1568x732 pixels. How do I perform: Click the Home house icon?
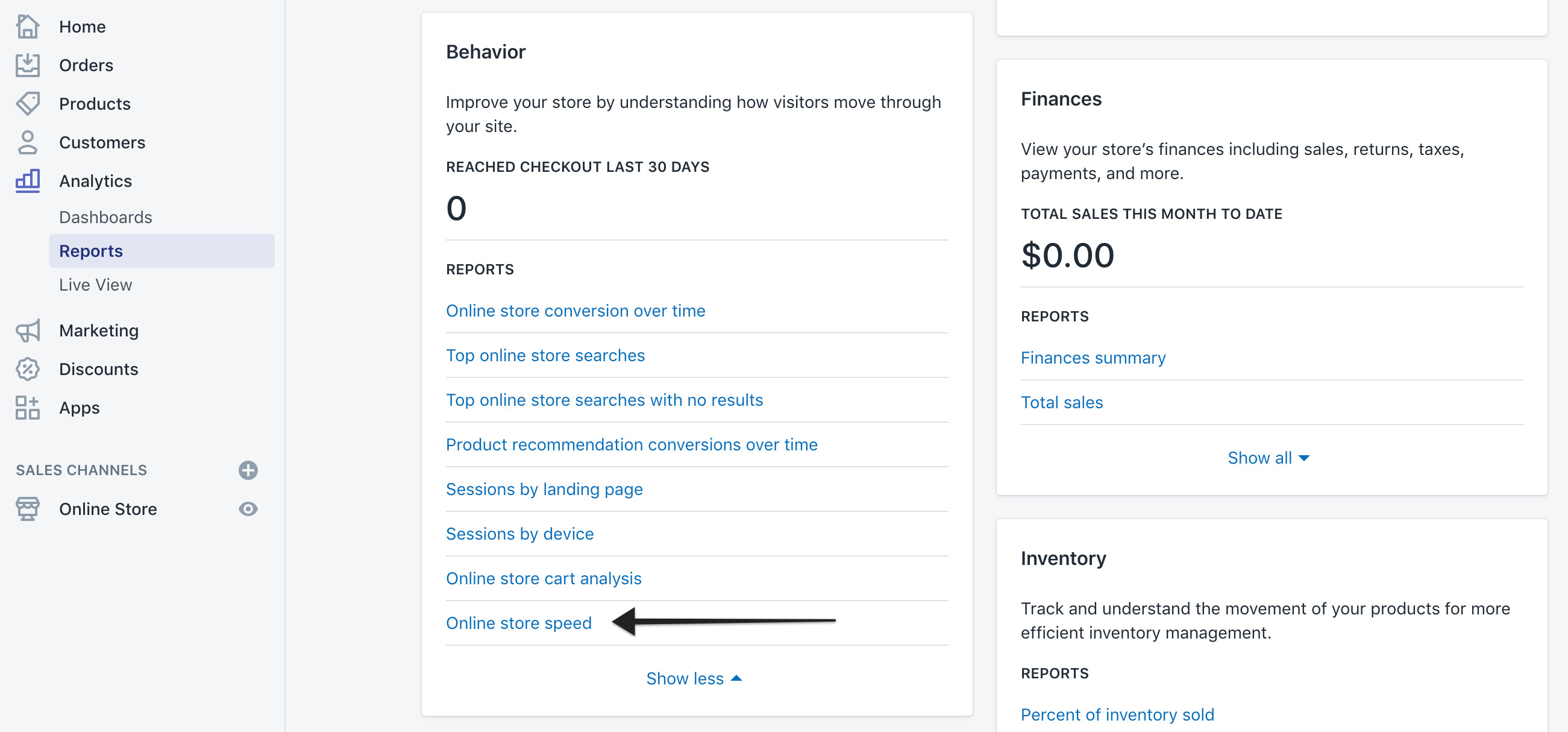tap(27, 27)
